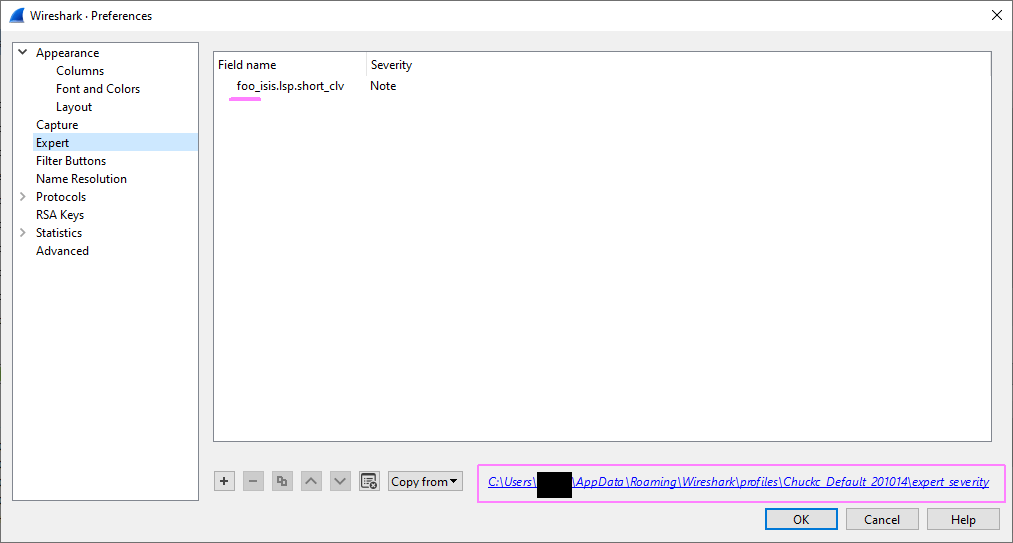Add a new expert severity entry

(224, 481)
